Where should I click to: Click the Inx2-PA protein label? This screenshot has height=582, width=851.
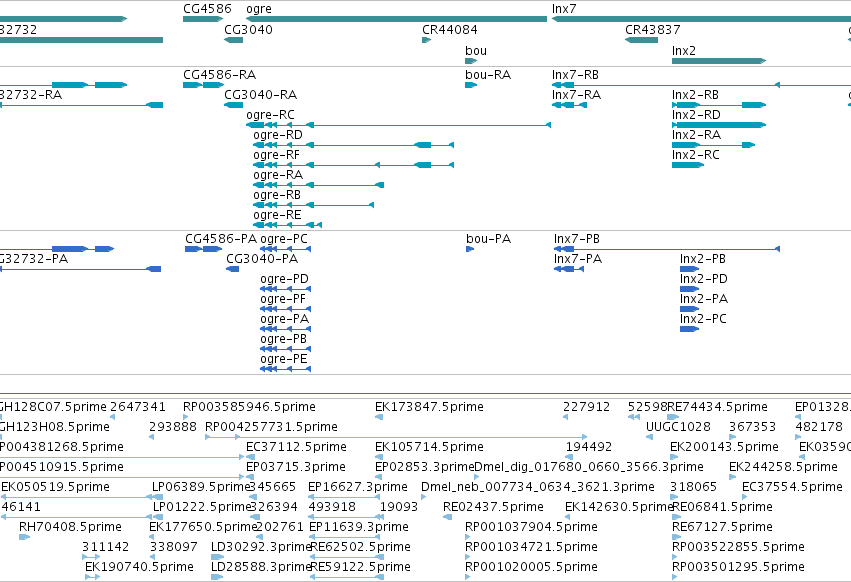coord(704,299)
